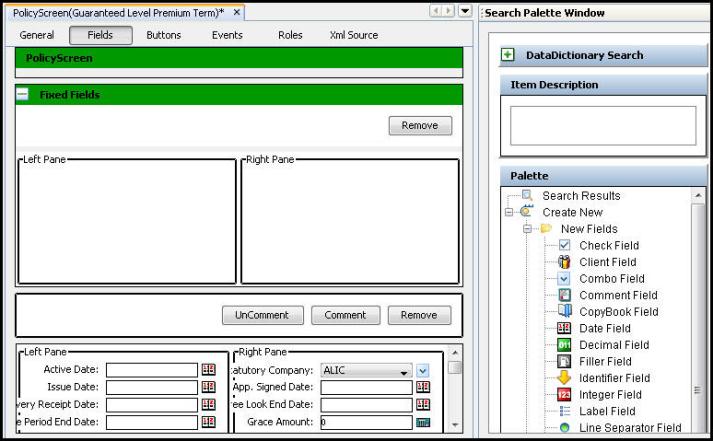Click the Free Look End Date input
The width and height of the screenshot is (713, 441).
(367, 405)
